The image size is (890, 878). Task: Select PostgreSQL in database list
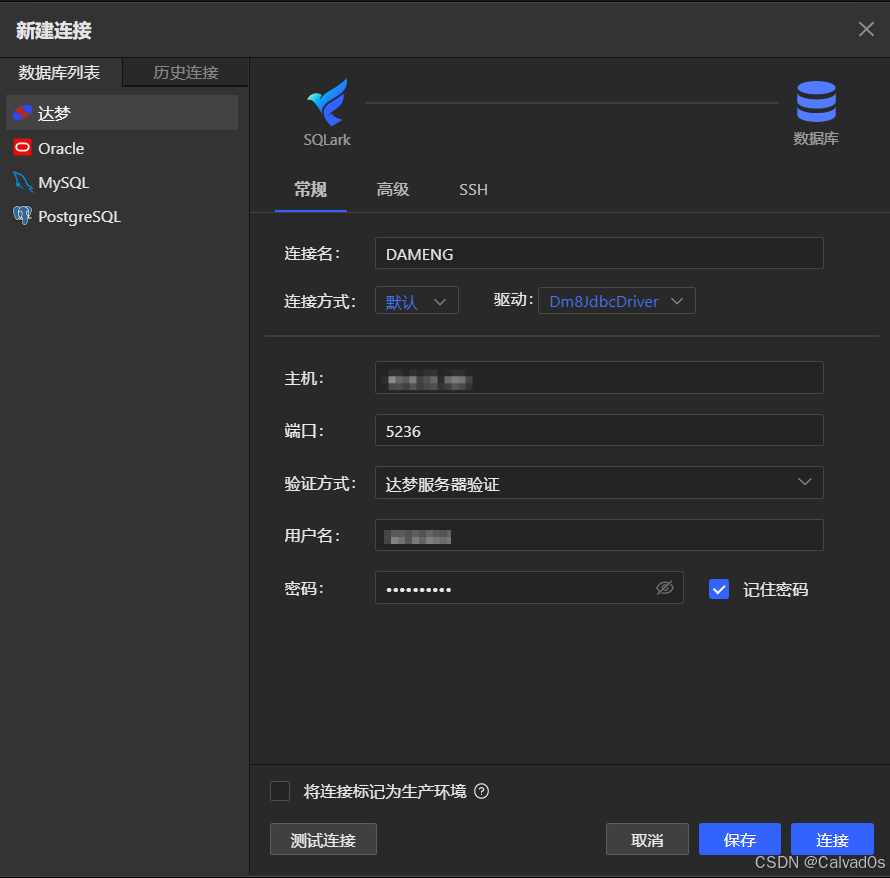point(122,216)
